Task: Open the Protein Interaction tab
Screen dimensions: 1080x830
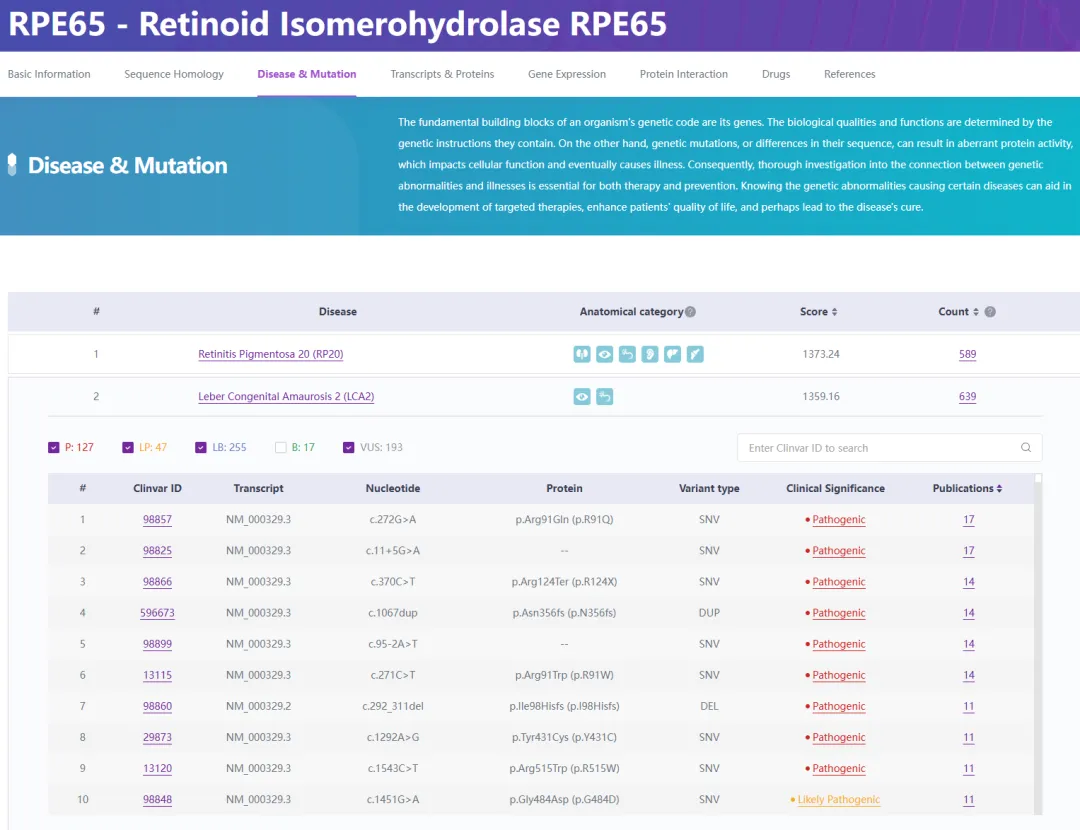Action: [684, 74]
